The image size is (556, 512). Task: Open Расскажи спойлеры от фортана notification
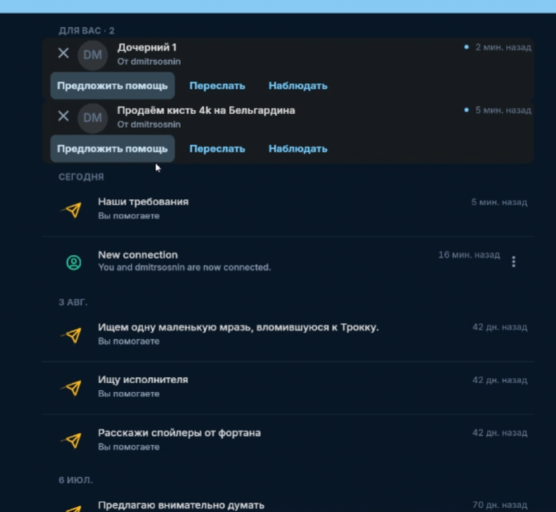(x=288, y=440)
